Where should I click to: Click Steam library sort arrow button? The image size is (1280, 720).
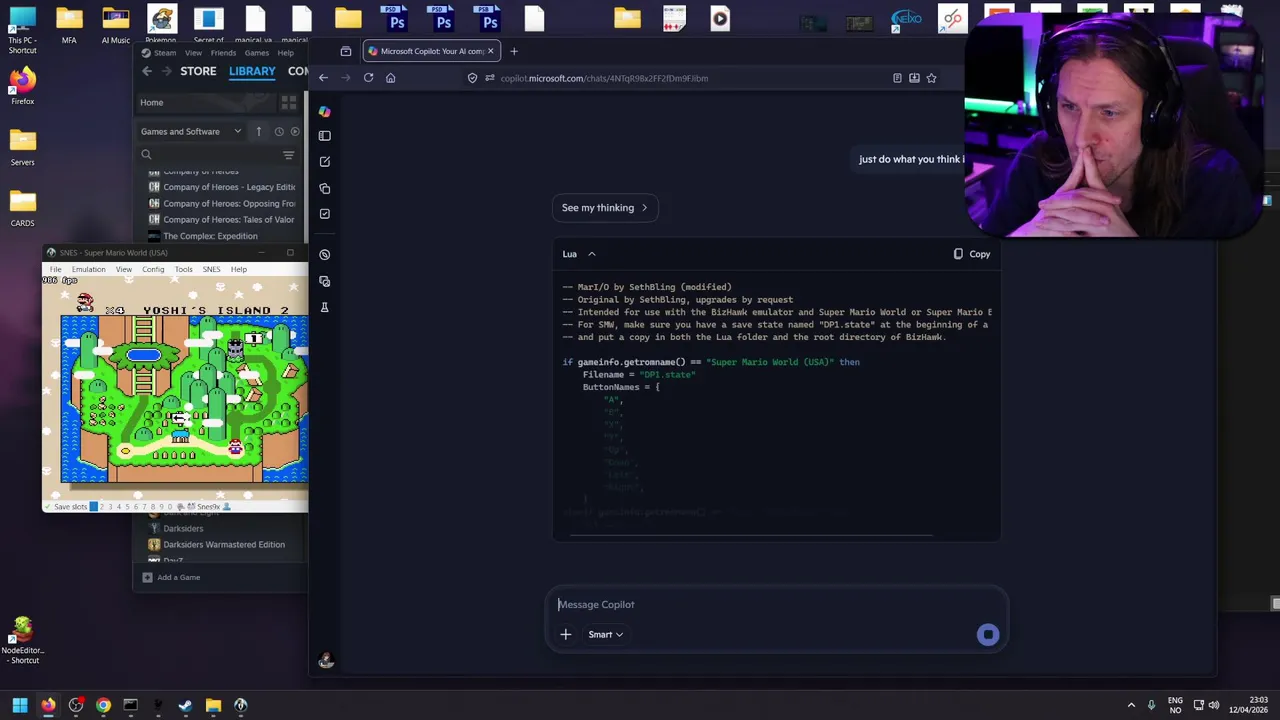[258, 131]
